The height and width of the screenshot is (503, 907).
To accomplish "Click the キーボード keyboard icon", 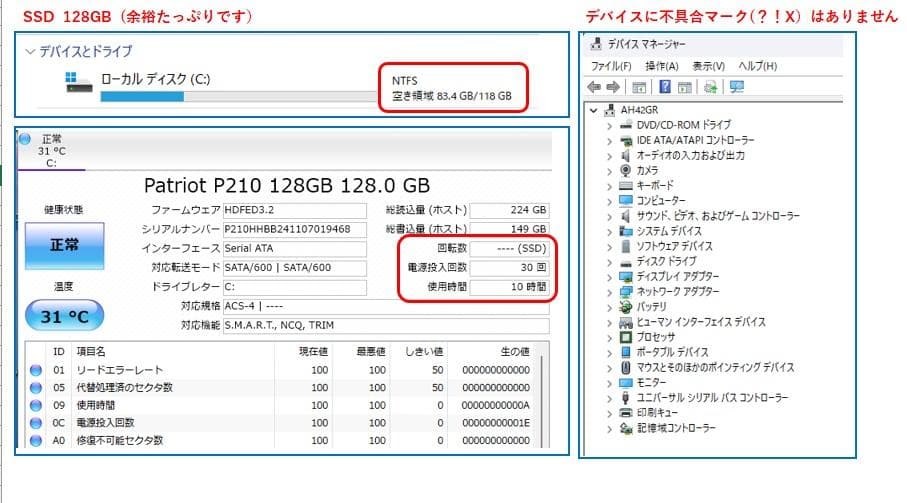I will pyautogui.click(x=625, y=186).
